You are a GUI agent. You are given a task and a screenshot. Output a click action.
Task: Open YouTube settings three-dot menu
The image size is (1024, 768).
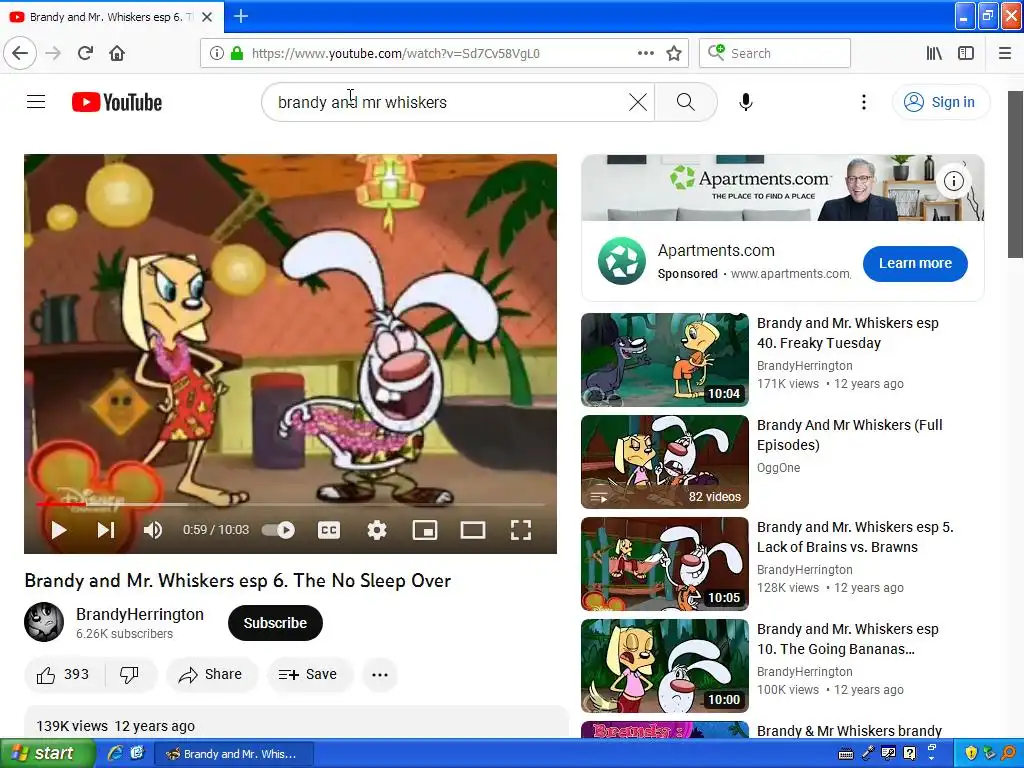coord(863,102)
